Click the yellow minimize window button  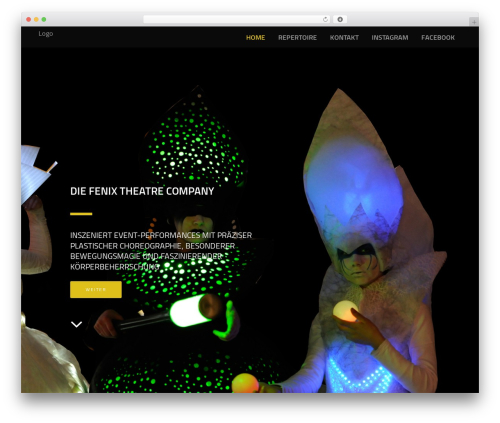pos(36,19)
